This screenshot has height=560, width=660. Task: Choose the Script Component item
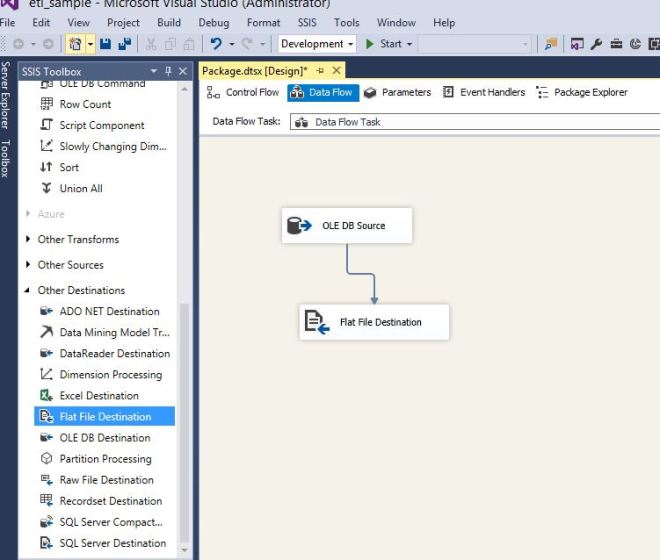[x=101, y=126]
